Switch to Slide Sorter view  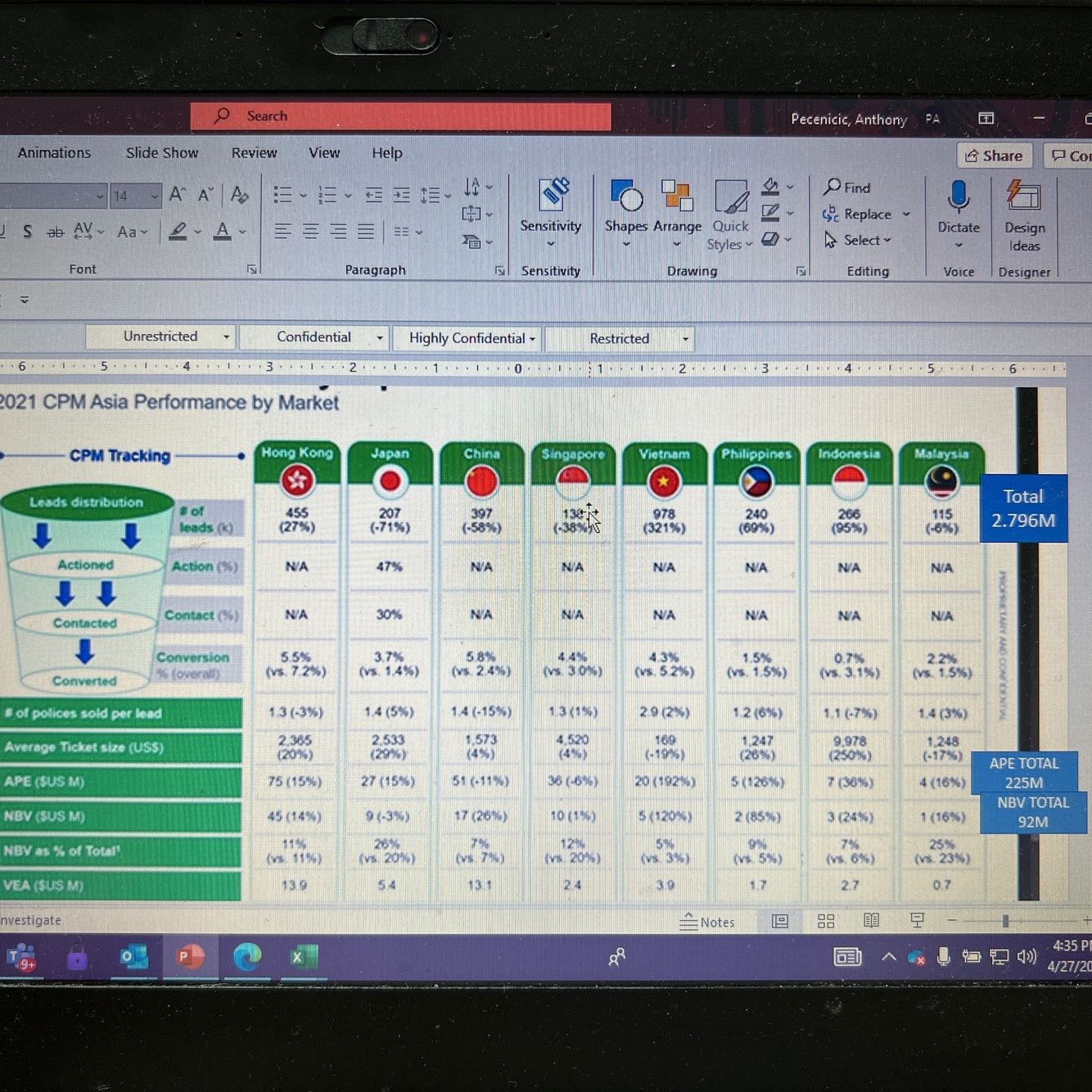pos(826,922)
